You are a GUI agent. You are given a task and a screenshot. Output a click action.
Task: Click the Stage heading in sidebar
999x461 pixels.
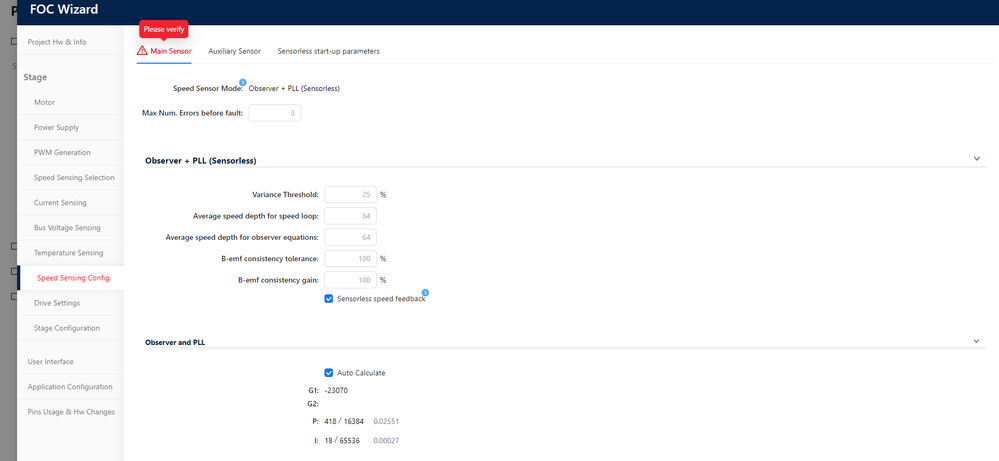[36, 78]
